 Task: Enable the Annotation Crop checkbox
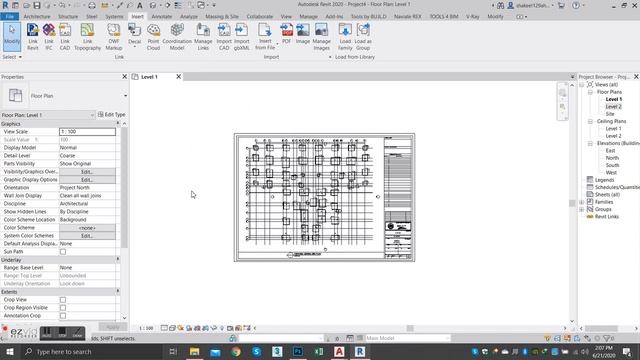pos(63,316)
